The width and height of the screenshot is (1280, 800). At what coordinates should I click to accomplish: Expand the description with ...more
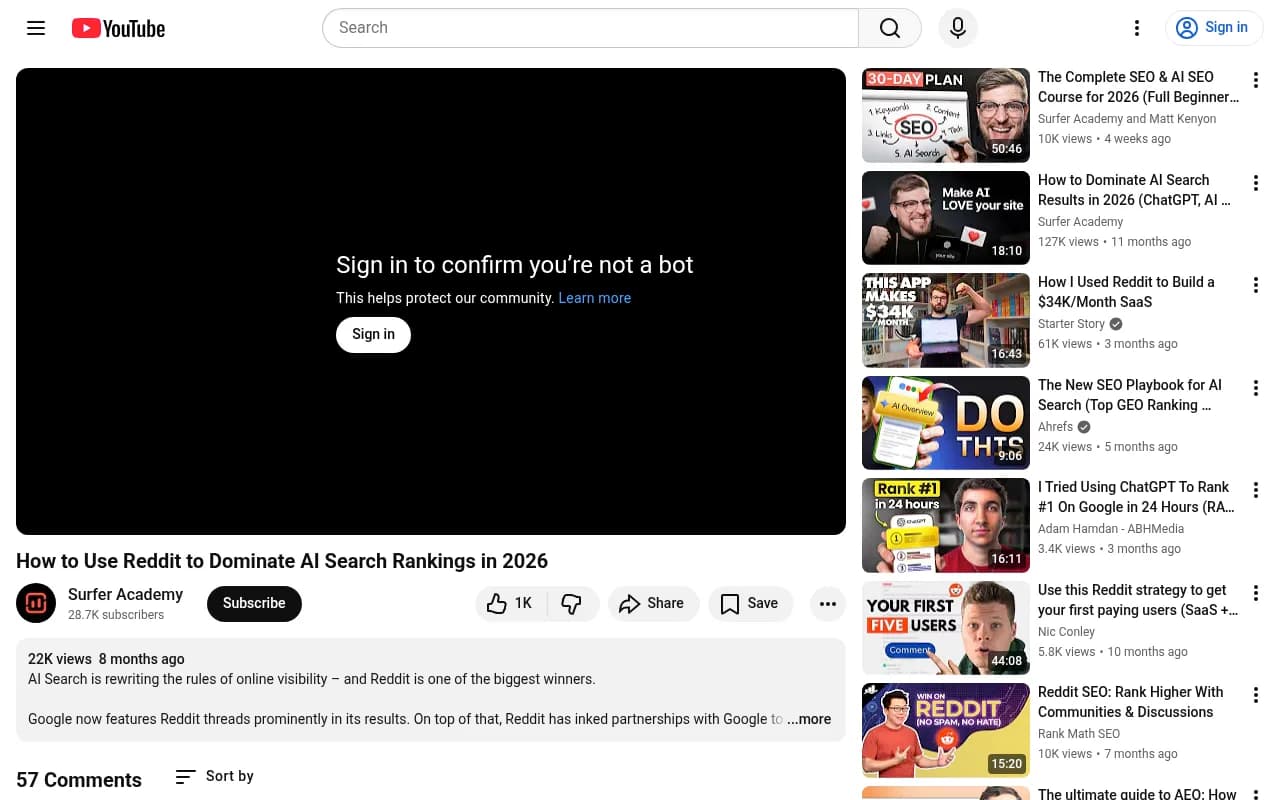809,719
